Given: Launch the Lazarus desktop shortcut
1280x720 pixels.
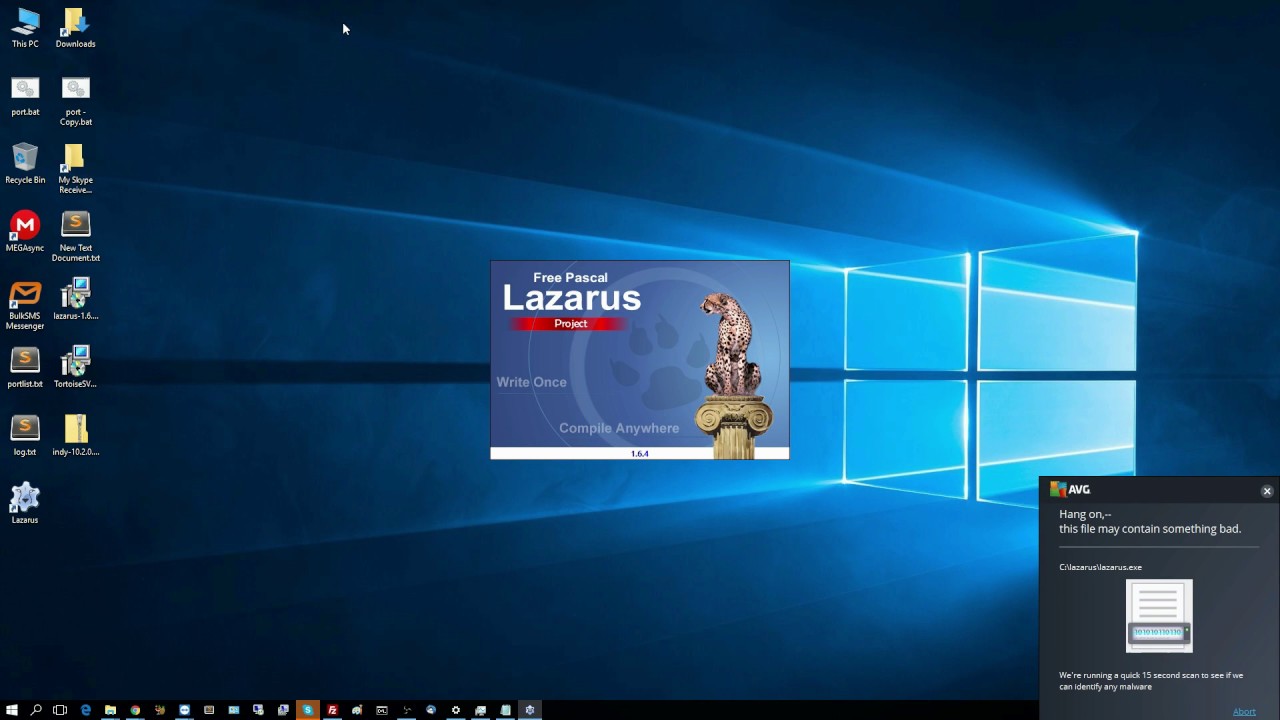Looking at the screenshot, I should coord(25,504).
